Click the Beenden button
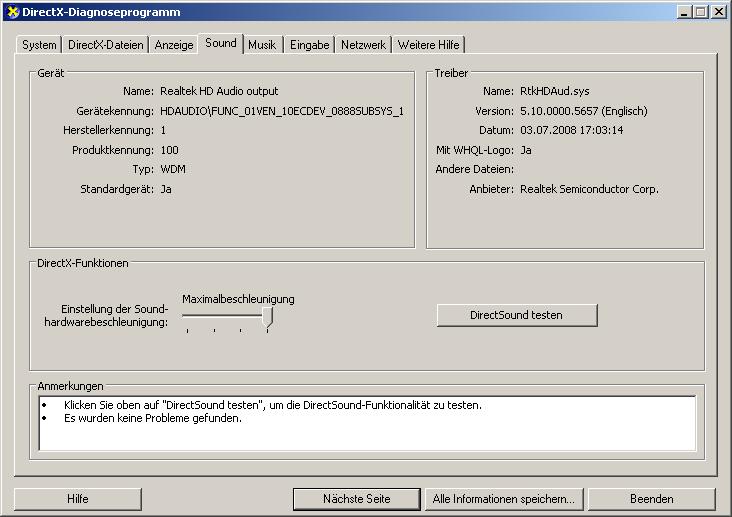 pos(652,499)
